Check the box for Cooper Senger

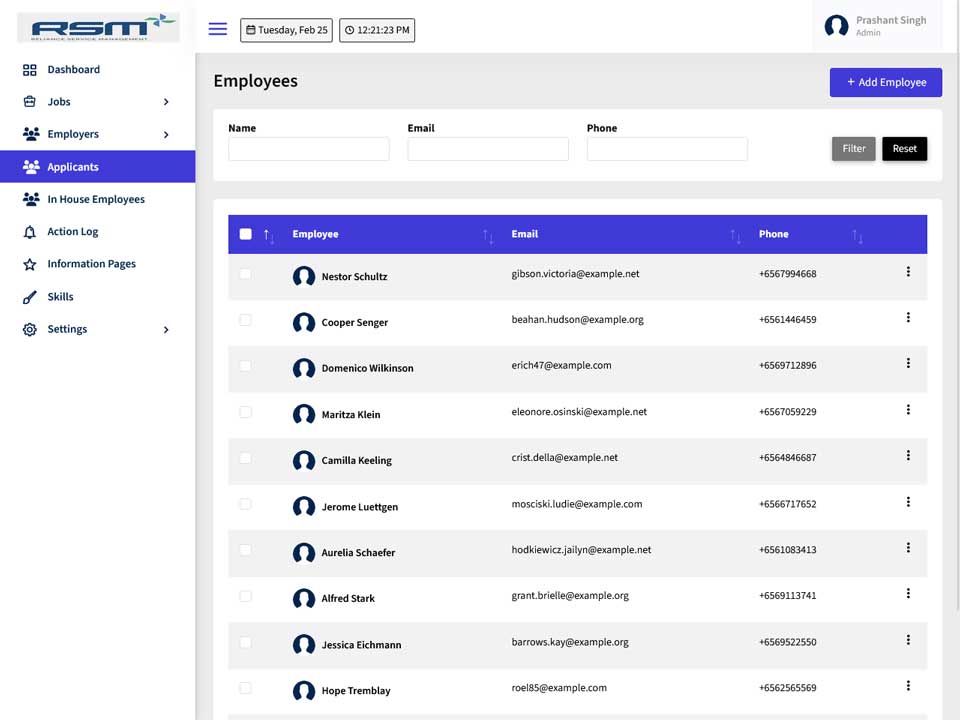pyautogui.click(x=246, y=320)
